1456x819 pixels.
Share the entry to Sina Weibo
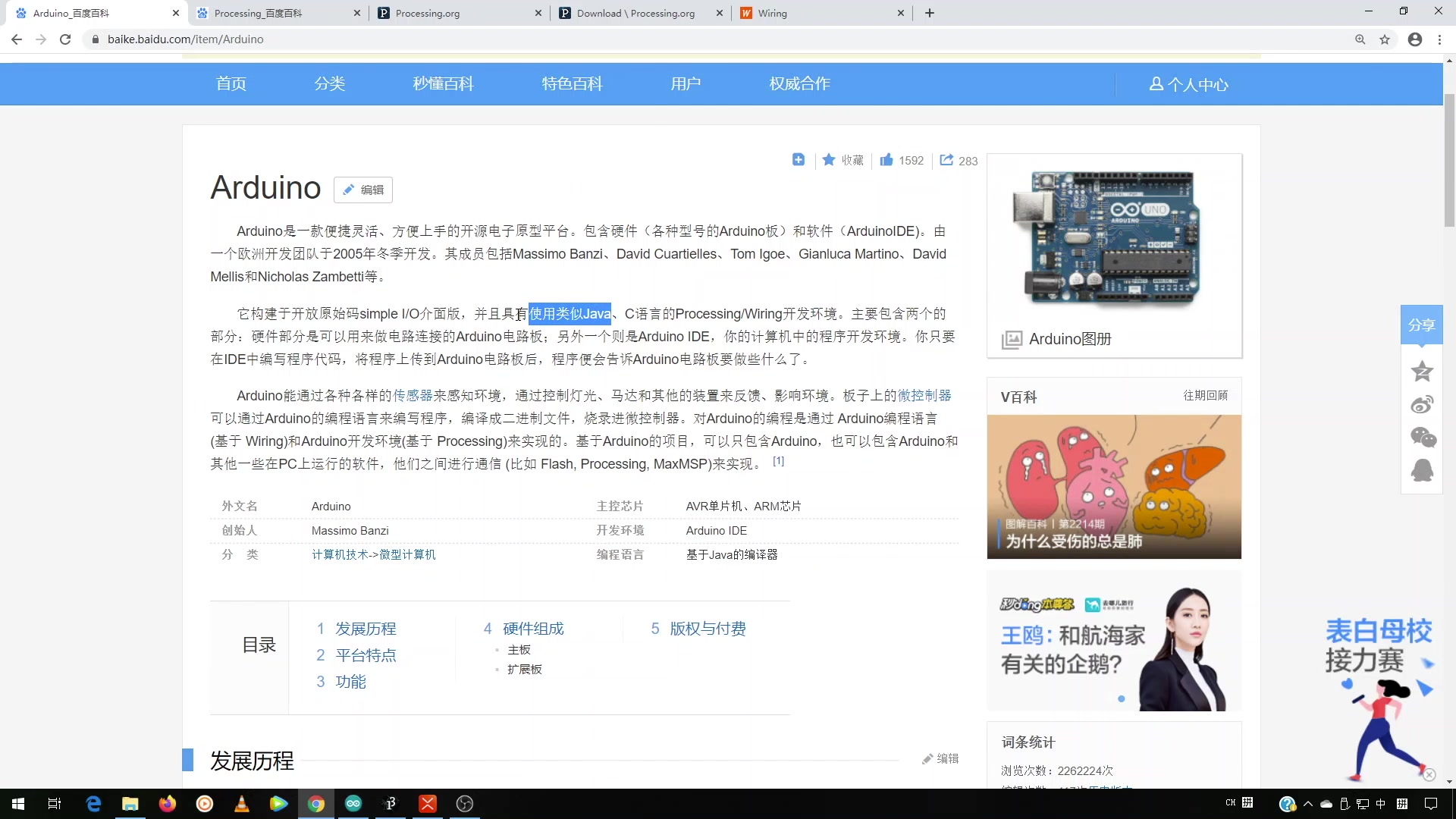pyautogui.click(x=1423, y=404)
